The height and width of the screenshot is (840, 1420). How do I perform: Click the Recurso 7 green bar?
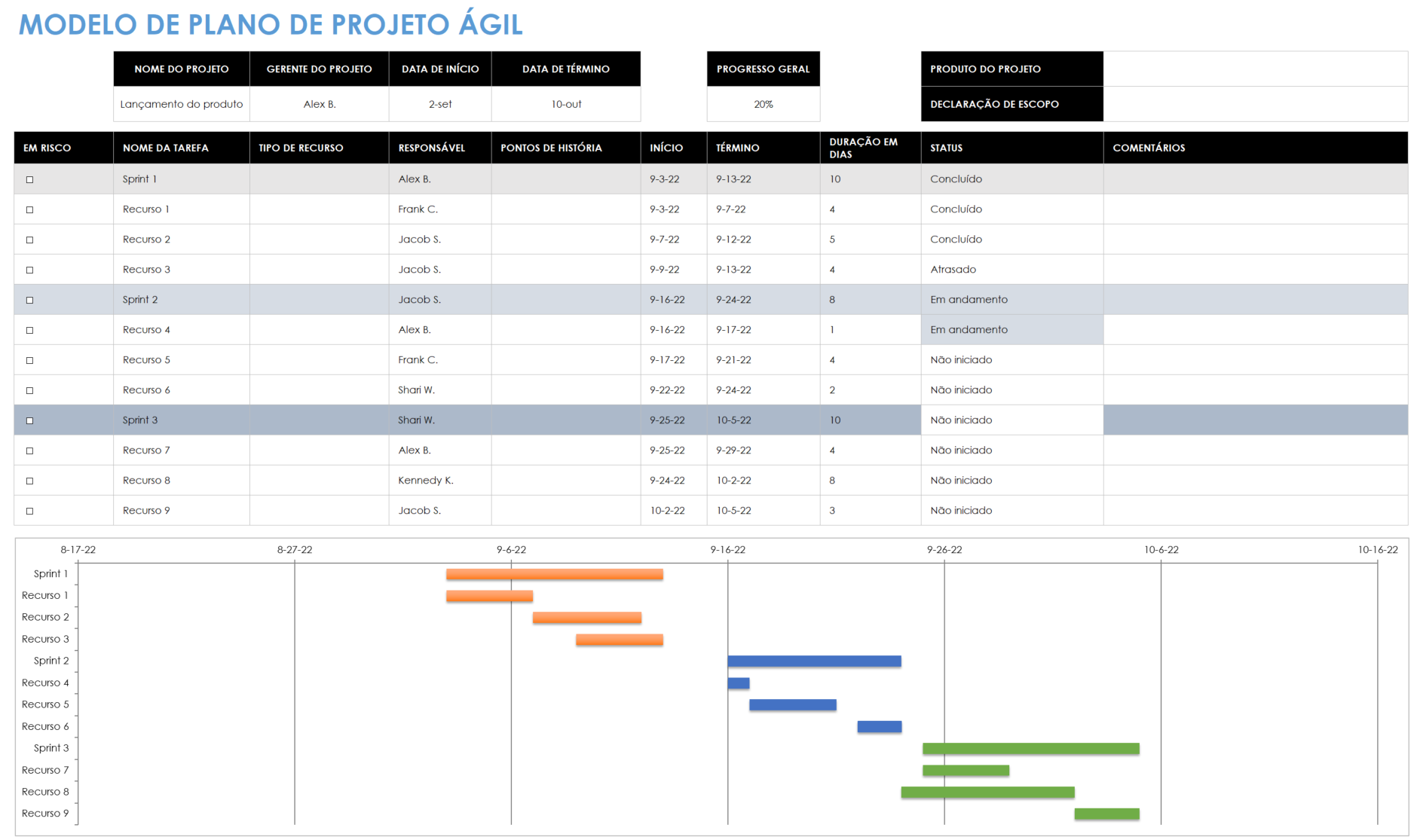tap(966, 771)
